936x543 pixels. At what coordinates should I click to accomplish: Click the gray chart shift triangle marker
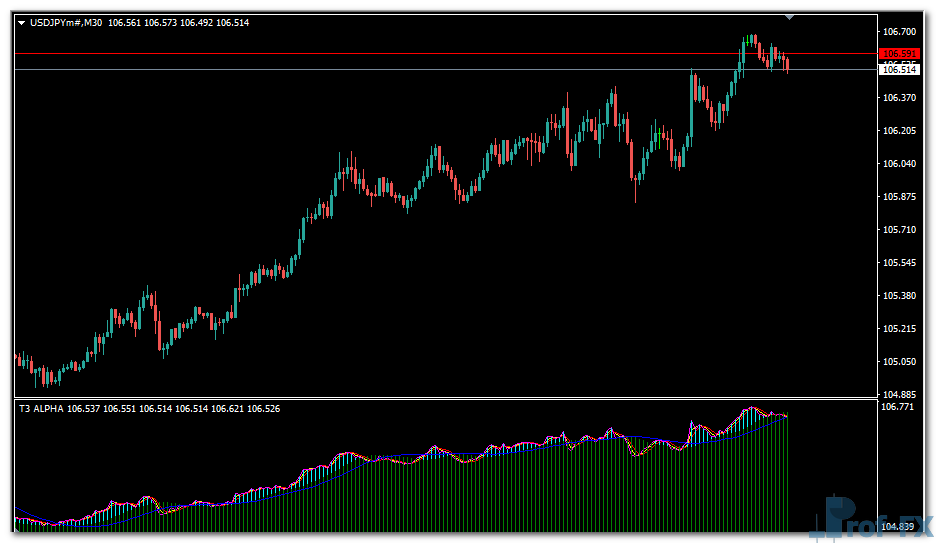[790, 17]
